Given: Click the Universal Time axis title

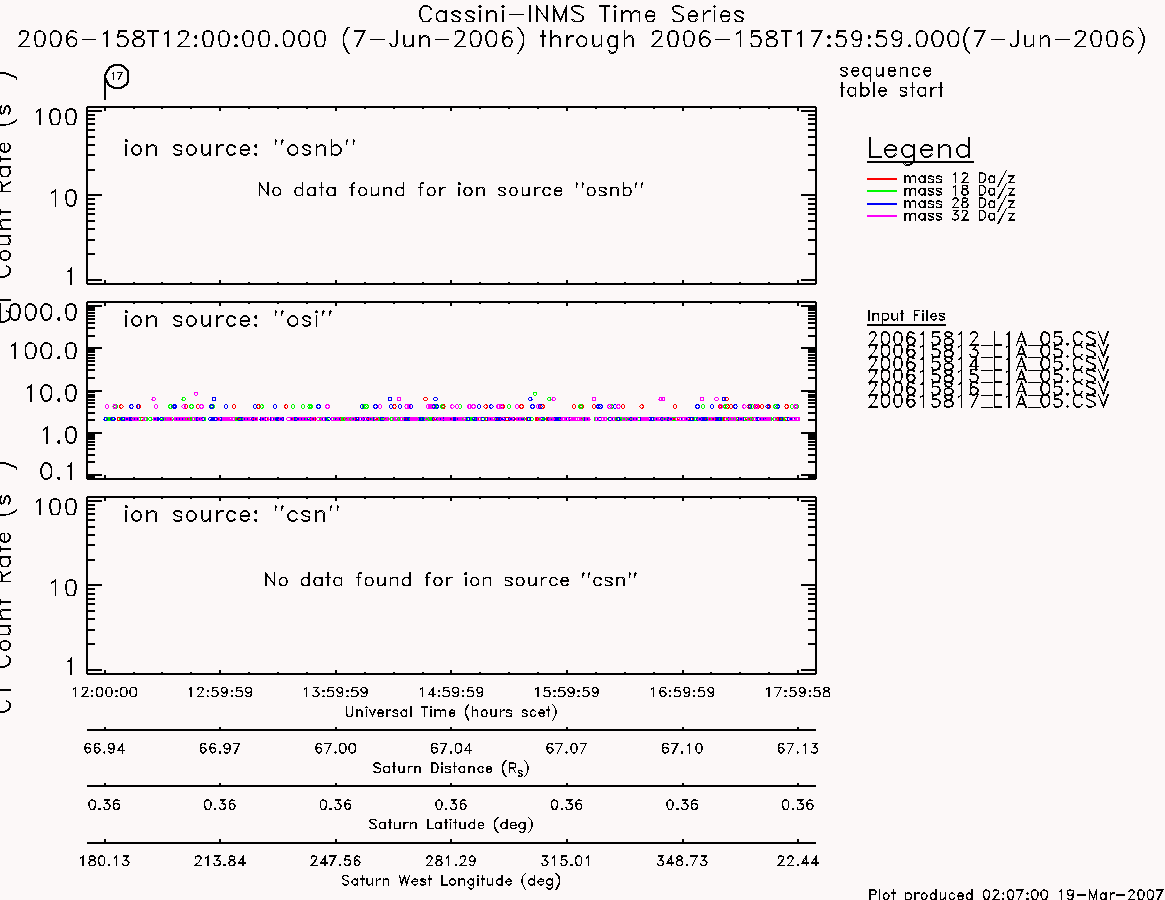Looking at the screenshot, I should pyautogui.click(x=451, y=712).
